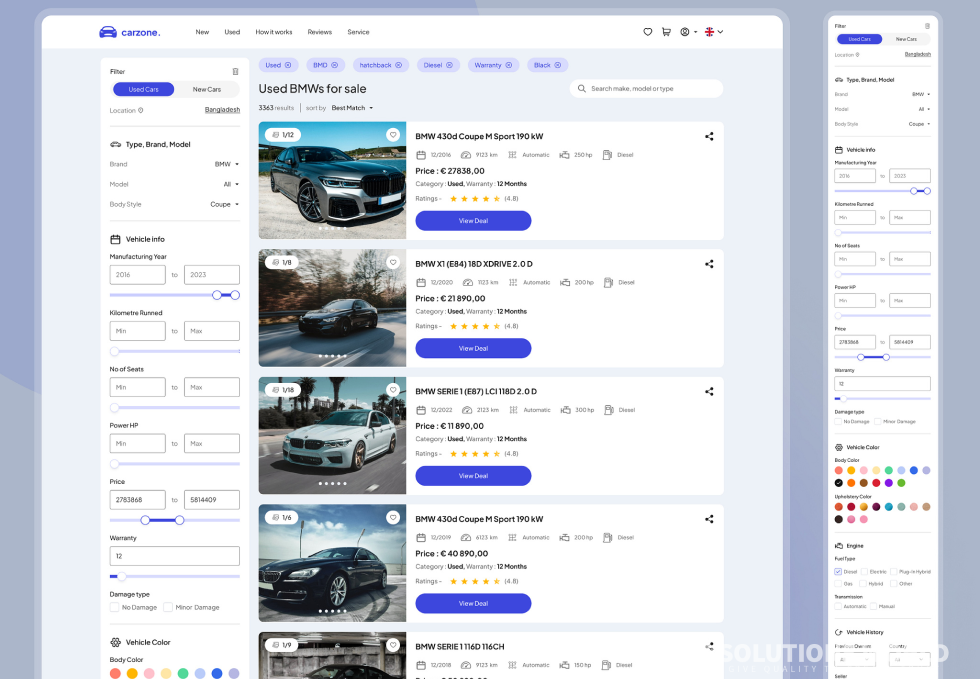
Task: Switch to New Cars tab in left Filter panel
Action: (x=207, y=89)
